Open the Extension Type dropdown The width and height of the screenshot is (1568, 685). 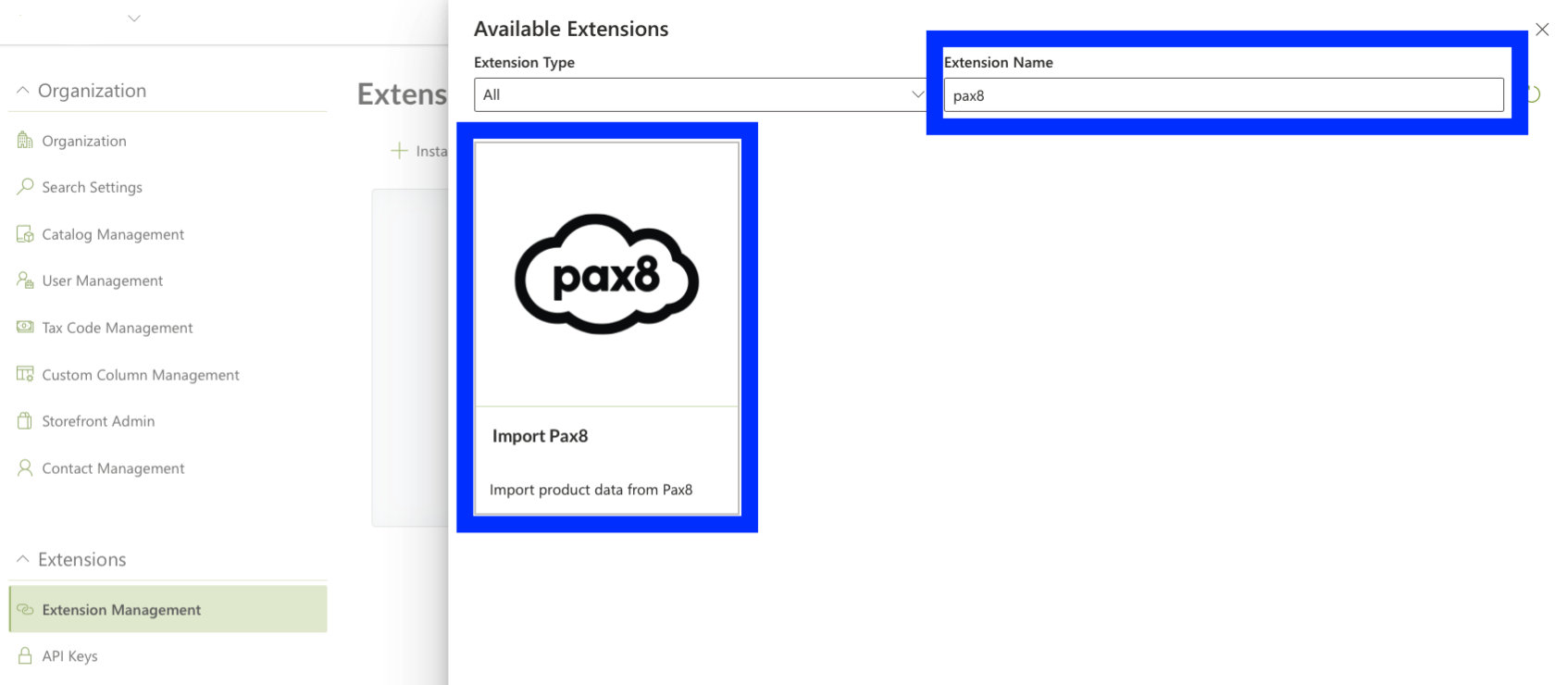(x=701, y=94)
